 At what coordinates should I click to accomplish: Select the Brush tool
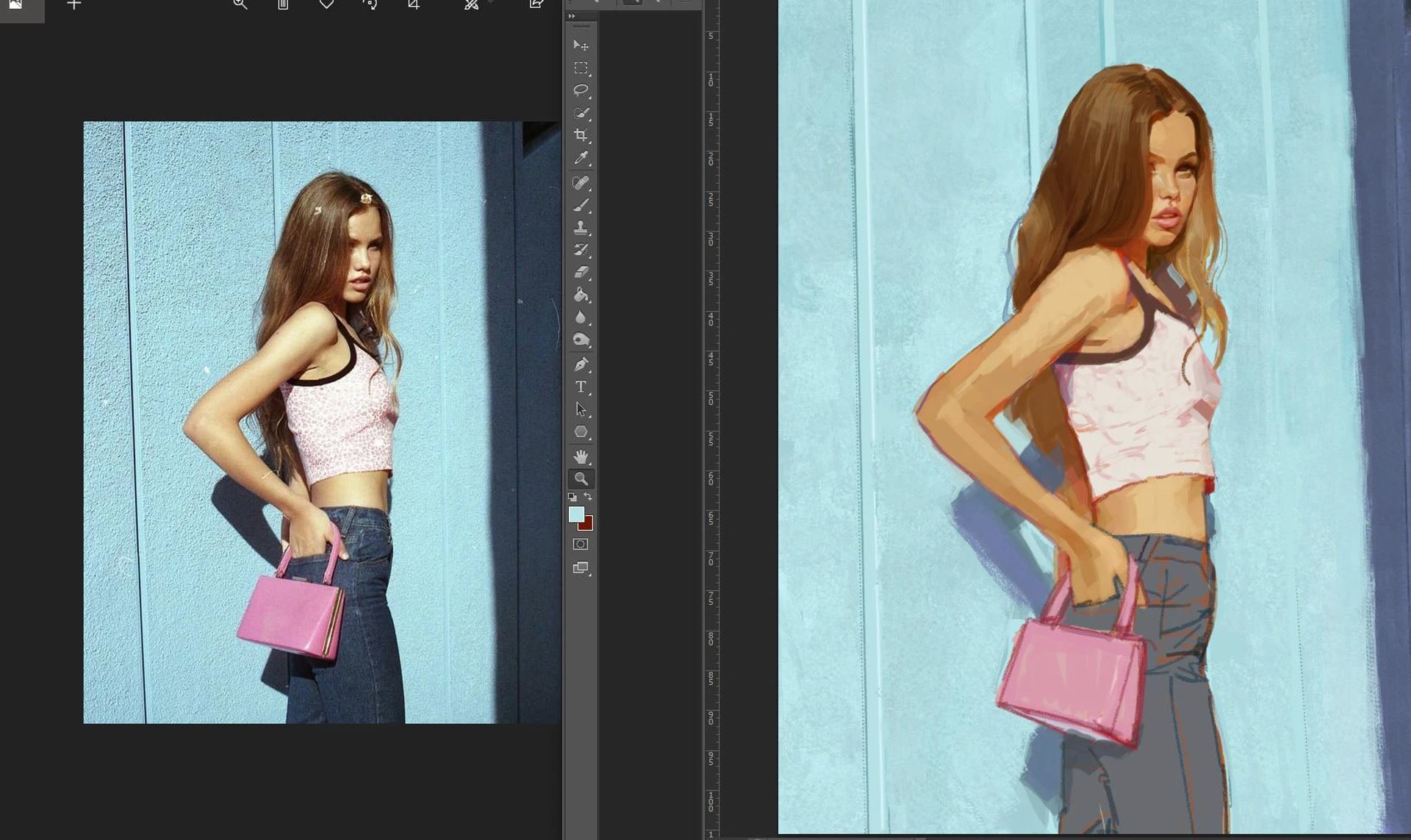(x=580, y=205)
